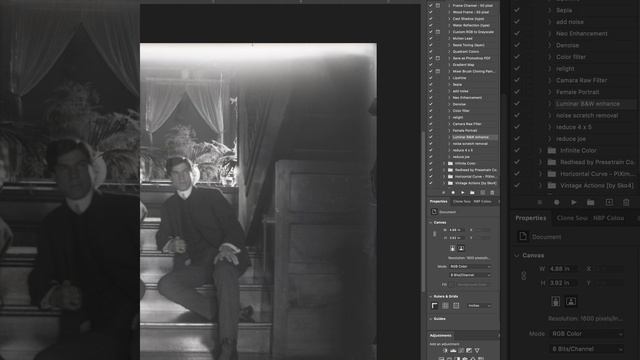The height and width of the screenshot is (360, 640).
Task: Collapse the Rulers & Grids section
Action: pyautogui.click(x=431, y=297)
